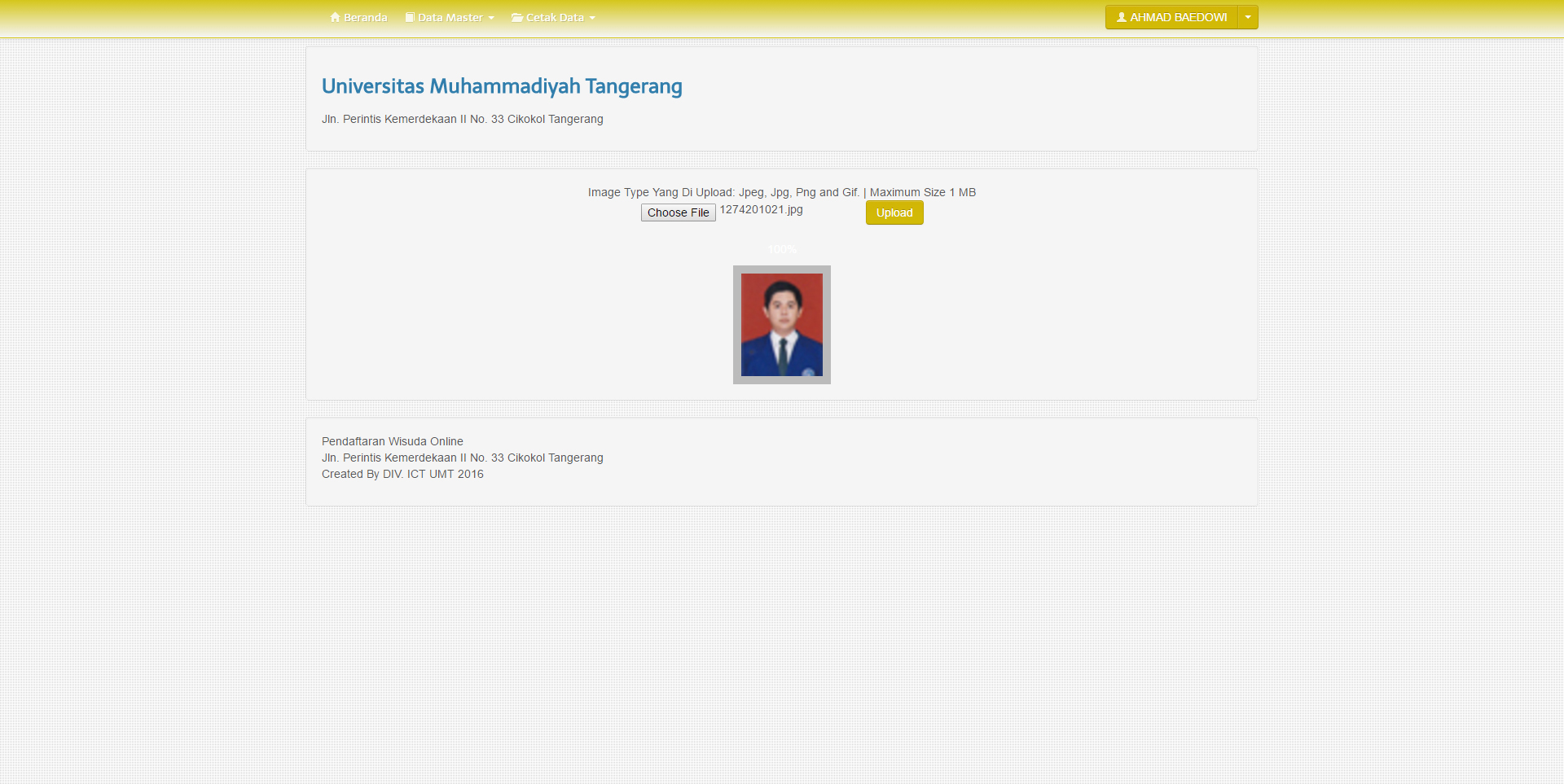The height and width of the screenshot is (784, 1564).
Task: Go to Beranda home page
Action: point(358,17)
